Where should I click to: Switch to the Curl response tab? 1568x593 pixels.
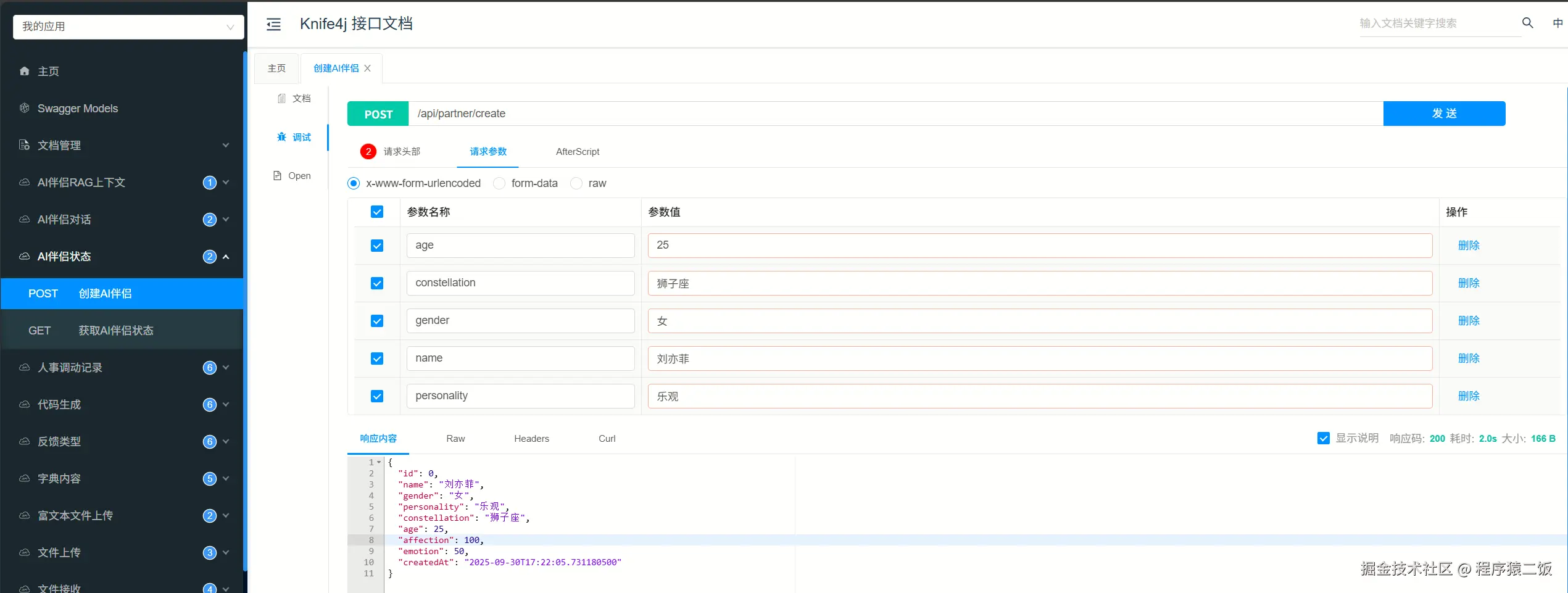coord(607,439)
